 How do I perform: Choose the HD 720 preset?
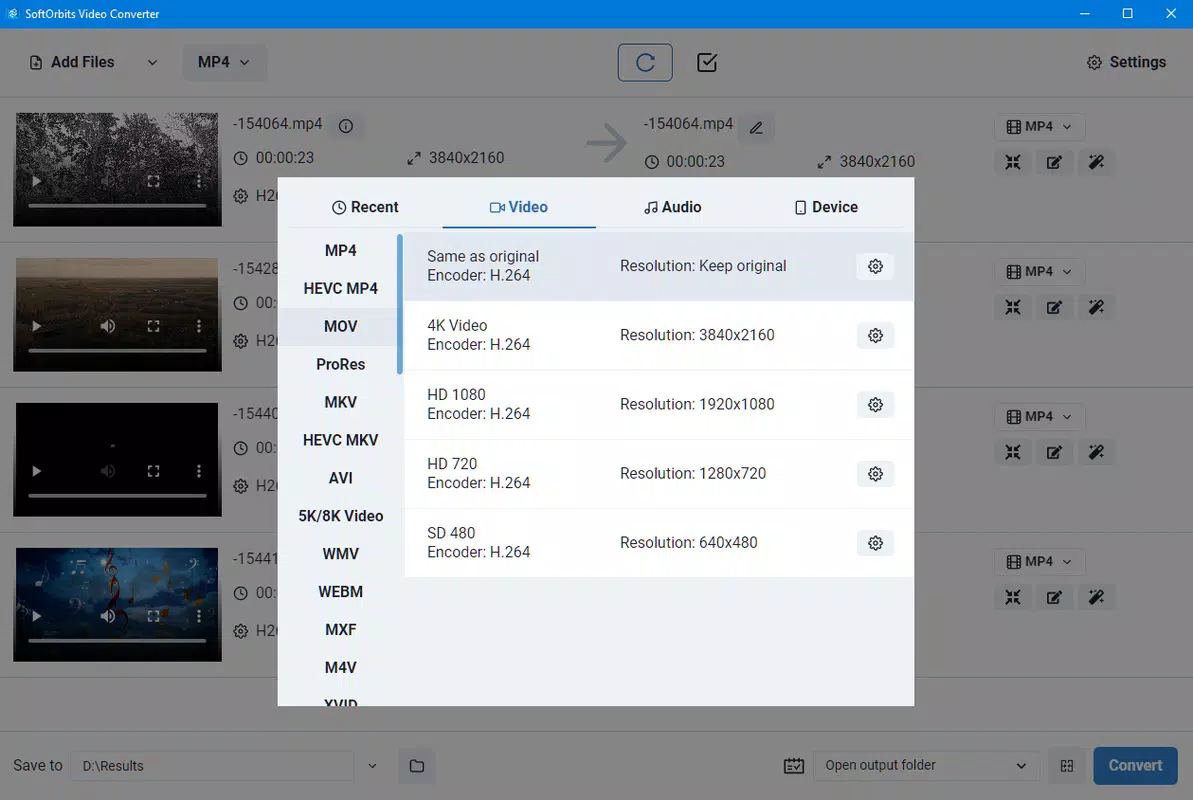pos(658,473)
